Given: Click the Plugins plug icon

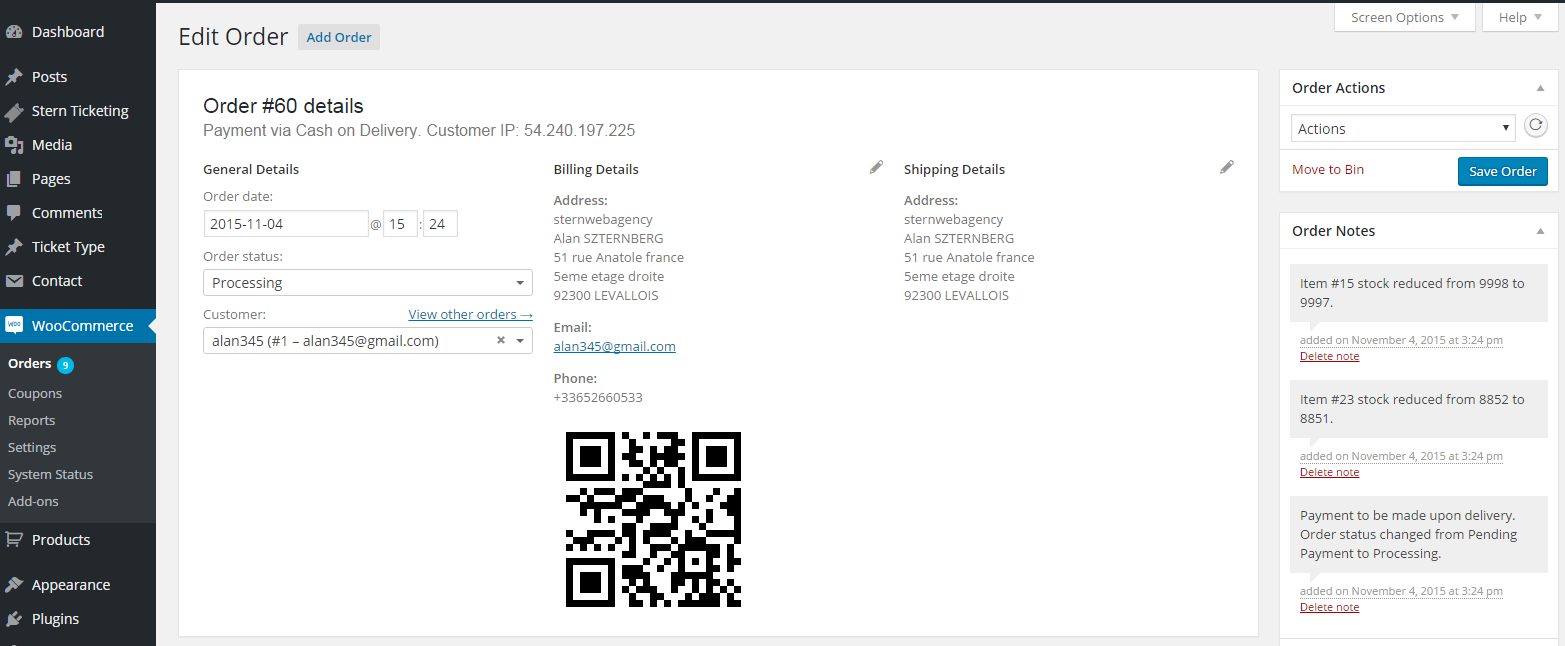Looking at the screenshot, I should pyautogui.click(x=14, y=619).
